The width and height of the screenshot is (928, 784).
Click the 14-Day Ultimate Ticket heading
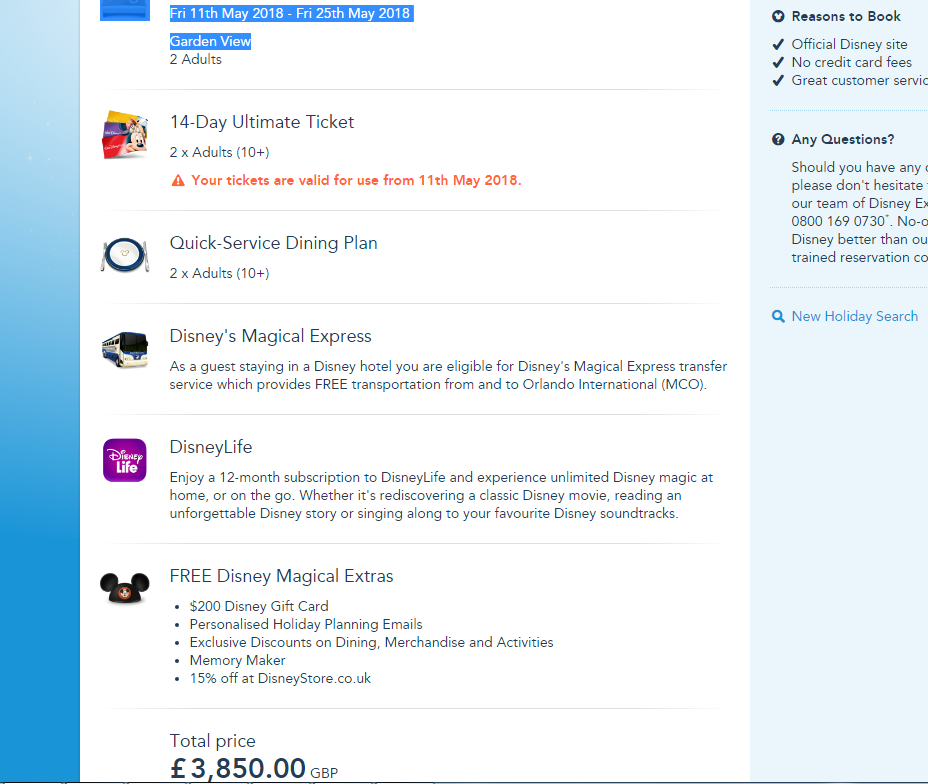(x=262, y=122)
